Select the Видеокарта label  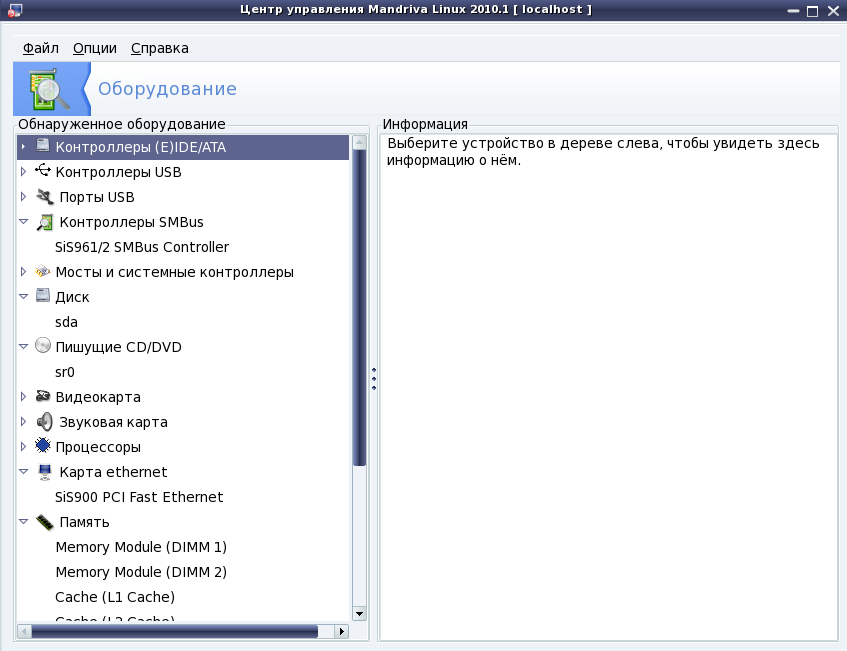coord(98,397)
